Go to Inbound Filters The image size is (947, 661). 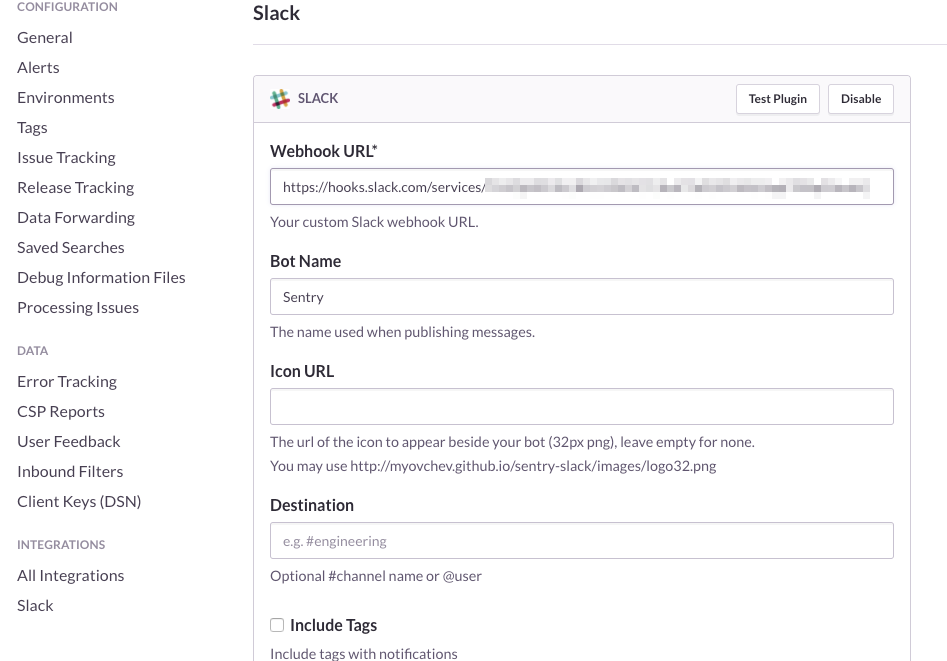(x=70, y=471)
